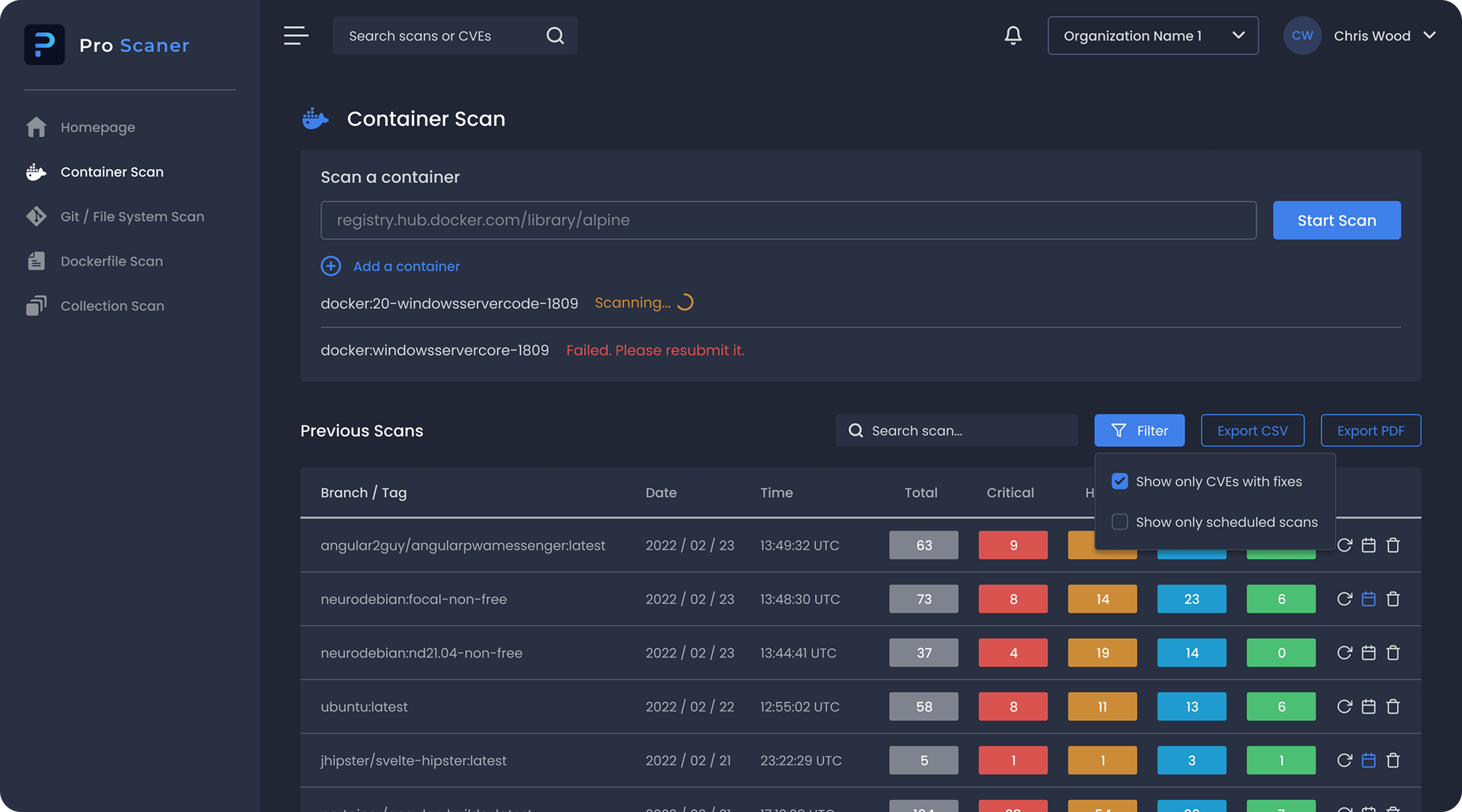
Task: Rescan angular2guy/angularpwamessenger:latest row
Action: pos(1345,545)
